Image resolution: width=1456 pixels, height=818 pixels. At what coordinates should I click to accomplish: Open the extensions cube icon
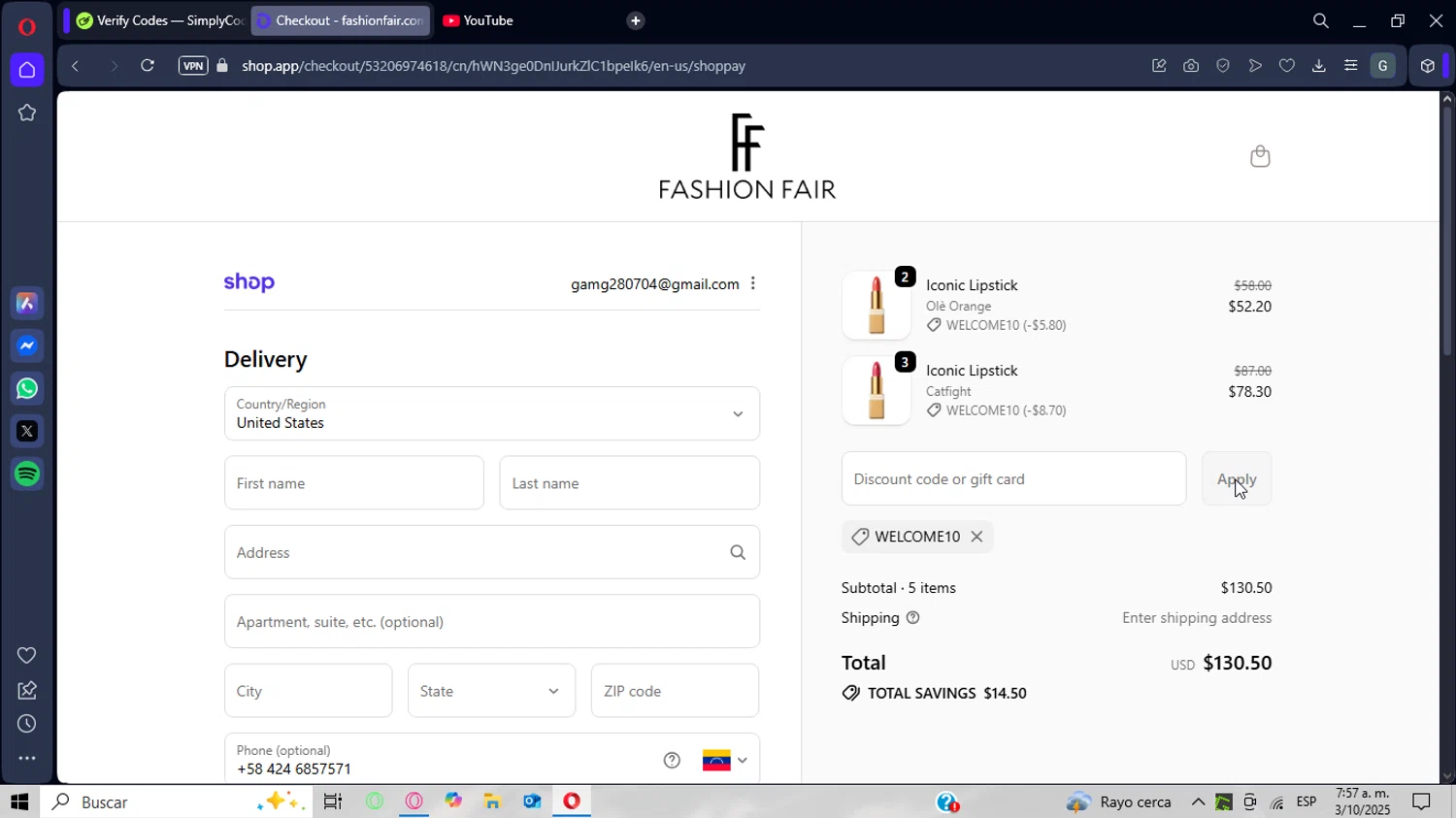click(x=1427, y=66)
